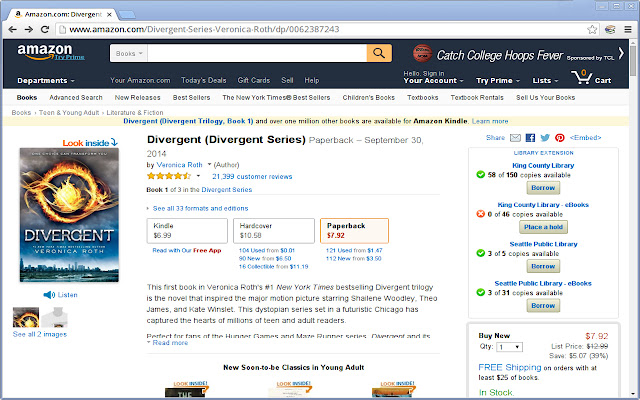
Task: Reload the page with refresh icon
Action: point(45,29)
